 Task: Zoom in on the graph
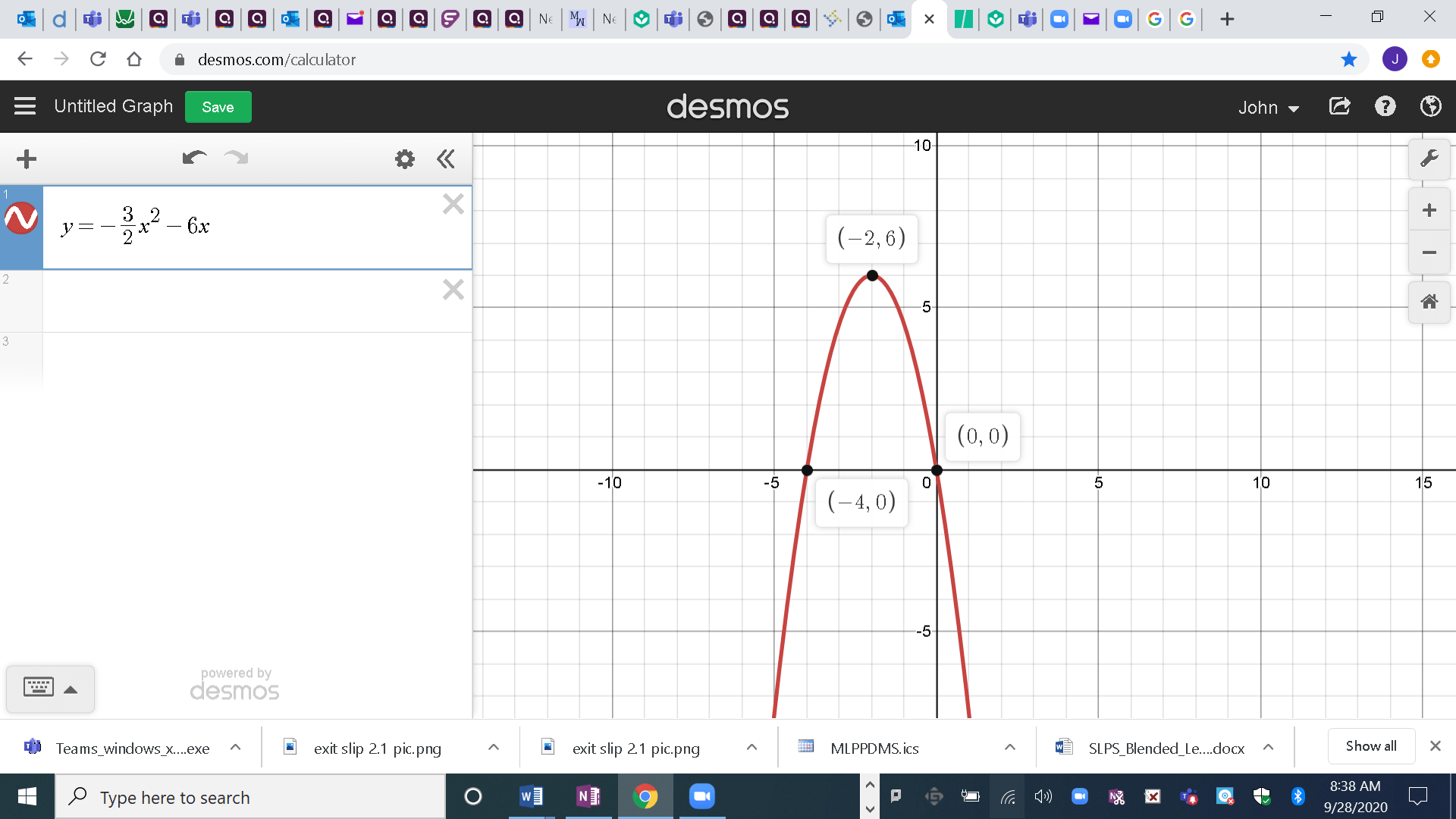pos(1429,210)
